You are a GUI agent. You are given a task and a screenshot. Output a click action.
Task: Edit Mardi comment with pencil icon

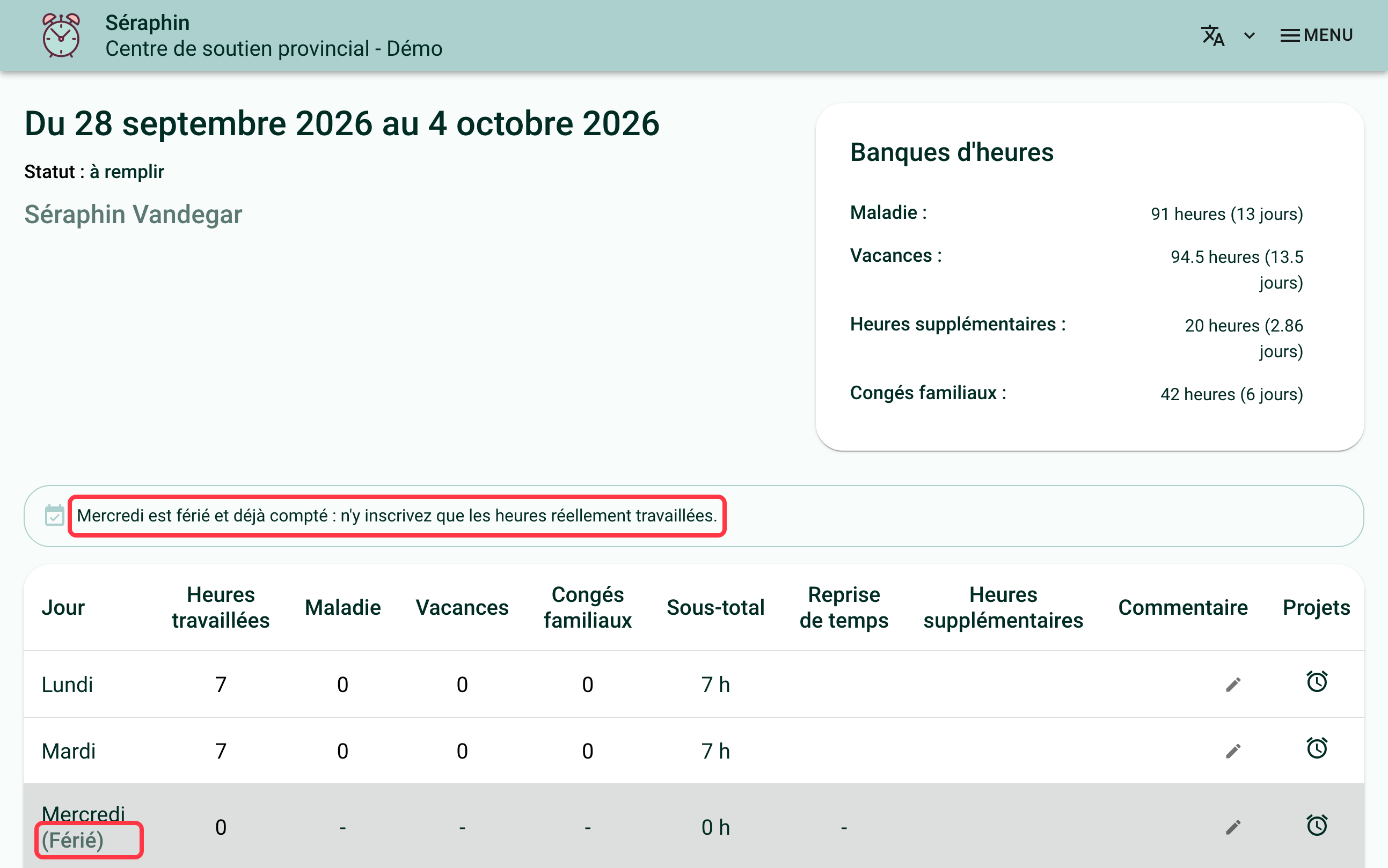point(1233,751)
